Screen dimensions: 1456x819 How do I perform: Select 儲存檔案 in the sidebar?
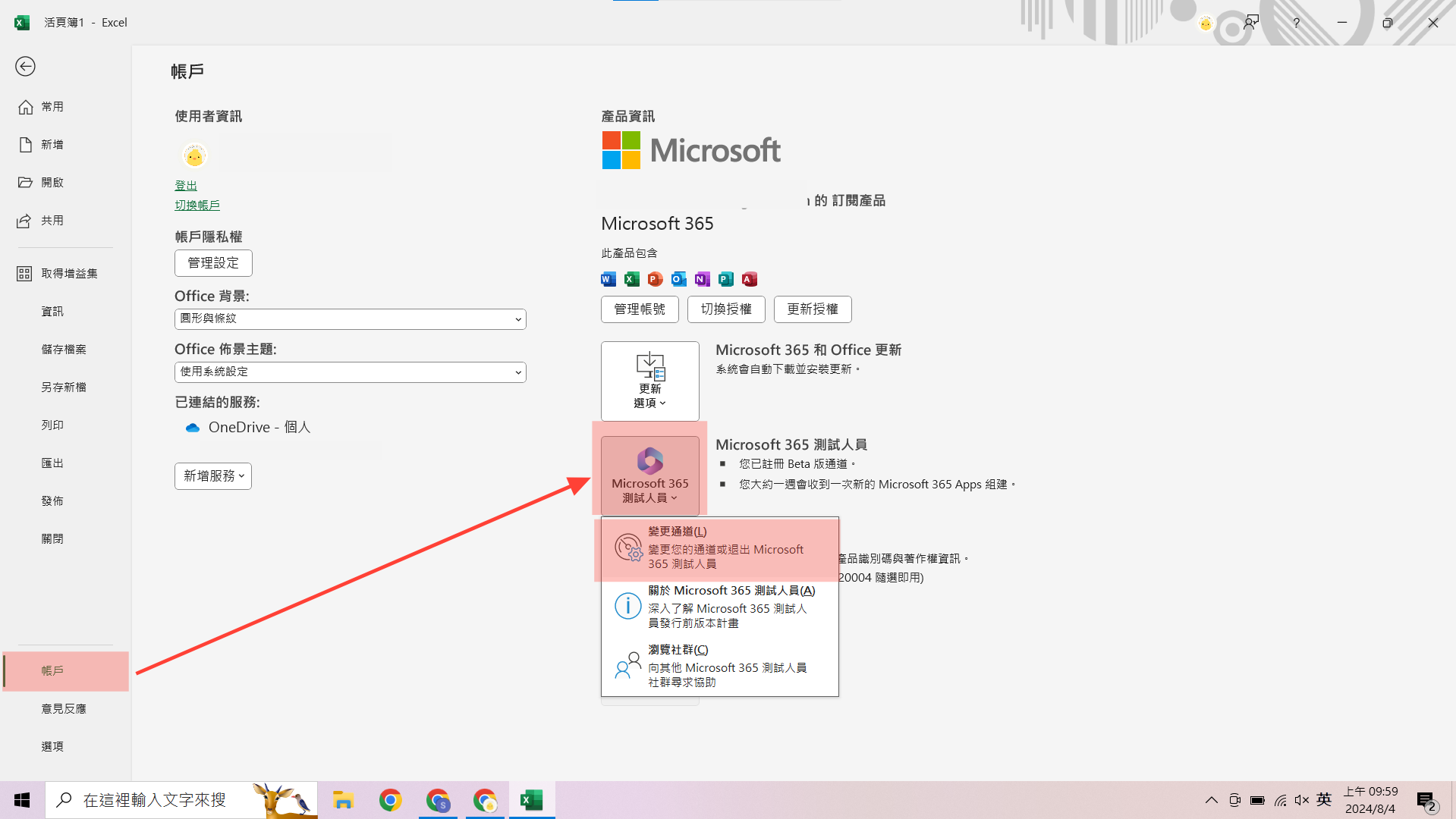point(65,350)
